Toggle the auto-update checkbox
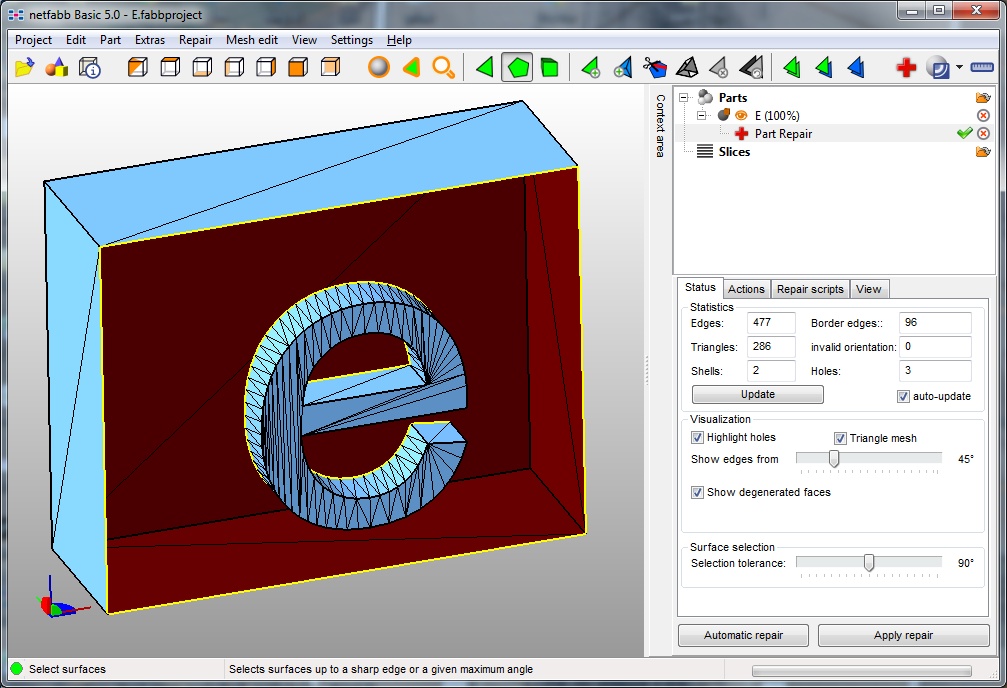The height and width of the screenshot is (688, 1007). [x=903, y=396]
